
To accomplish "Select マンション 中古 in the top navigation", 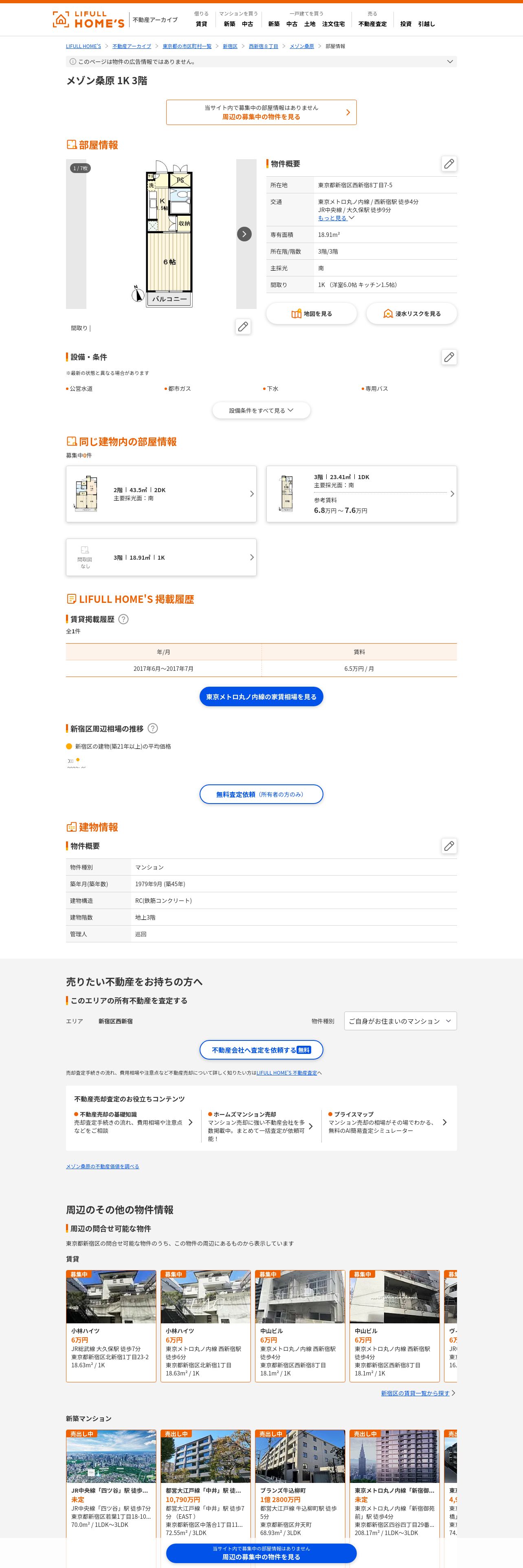I will click(247, 24).
